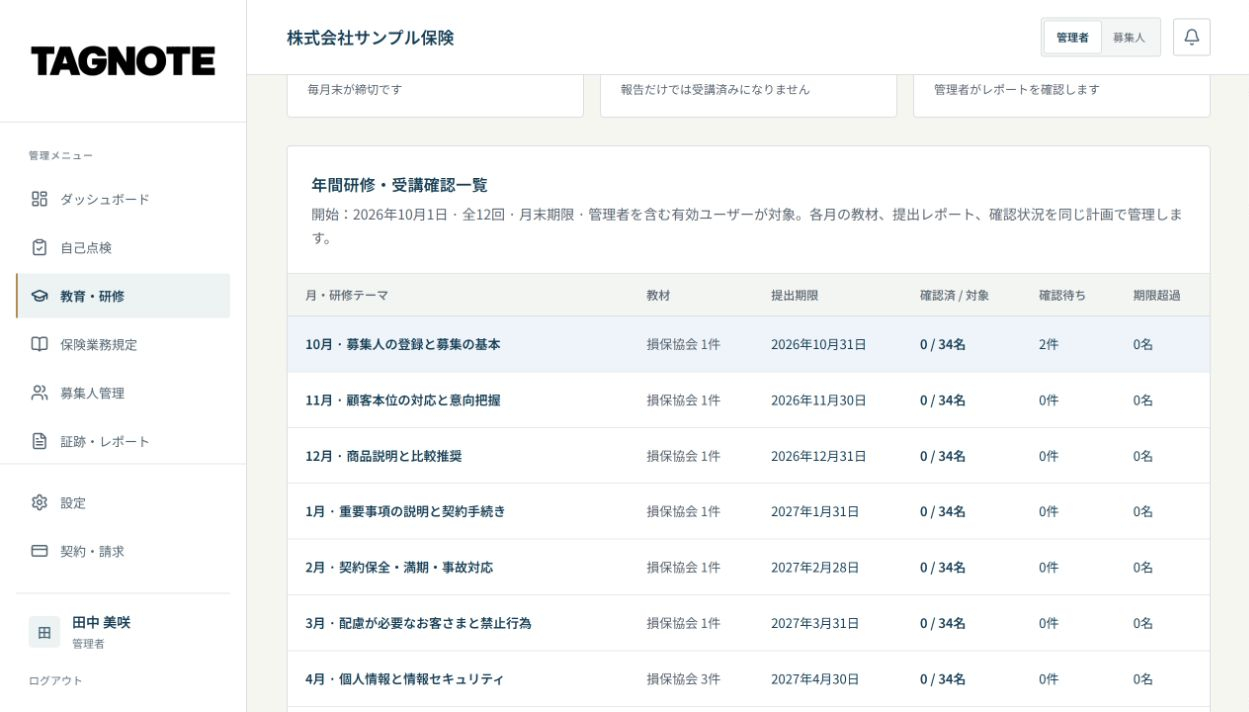Image resolution: width=1249 pixels, height=712 pixels.
Task: Click the 月・研修テーマ column header
Action: [x=347, y=295]
